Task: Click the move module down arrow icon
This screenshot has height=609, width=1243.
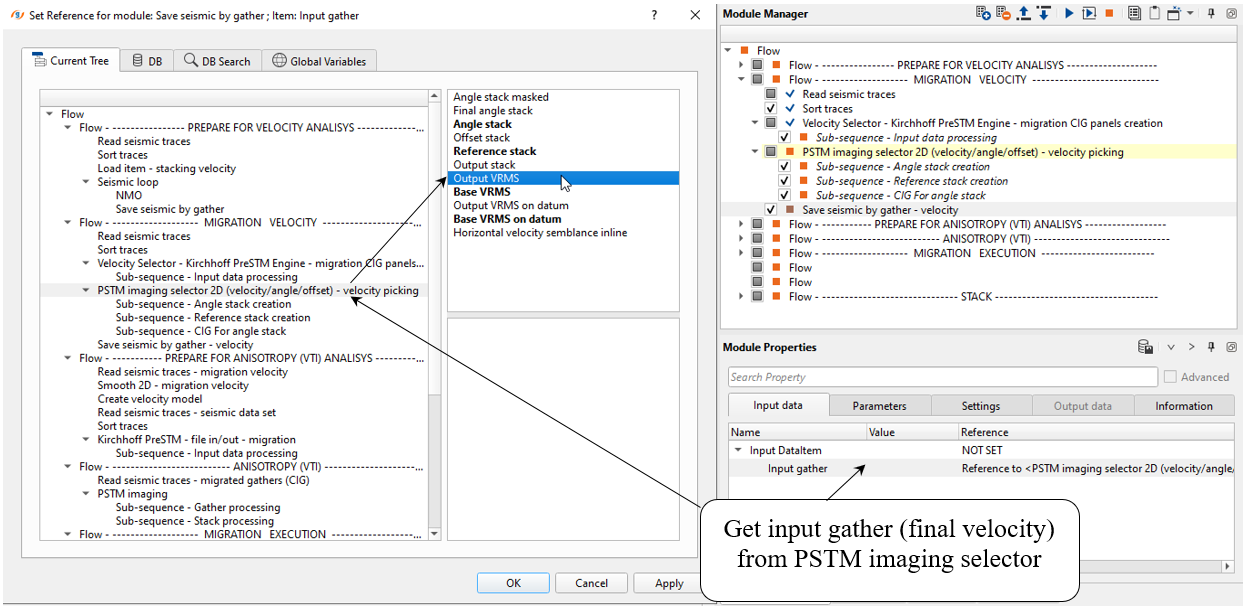Action: [x=1043, y=14]
